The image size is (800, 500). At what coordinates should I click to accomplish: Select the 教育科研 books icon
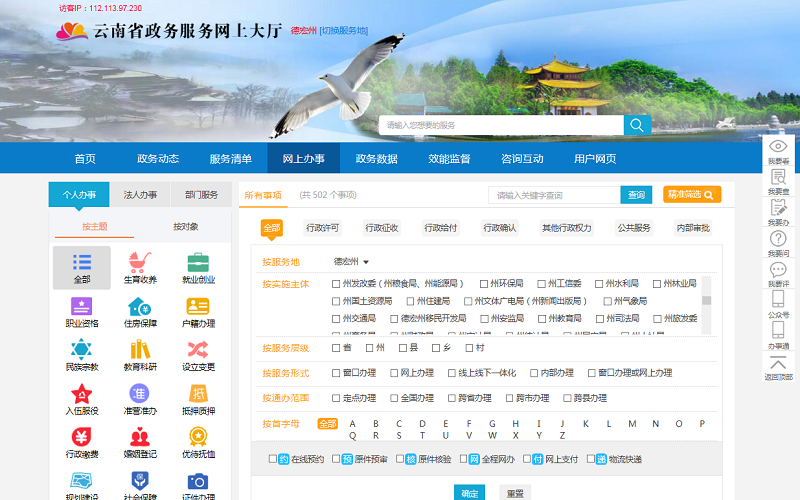pos(140,350)
